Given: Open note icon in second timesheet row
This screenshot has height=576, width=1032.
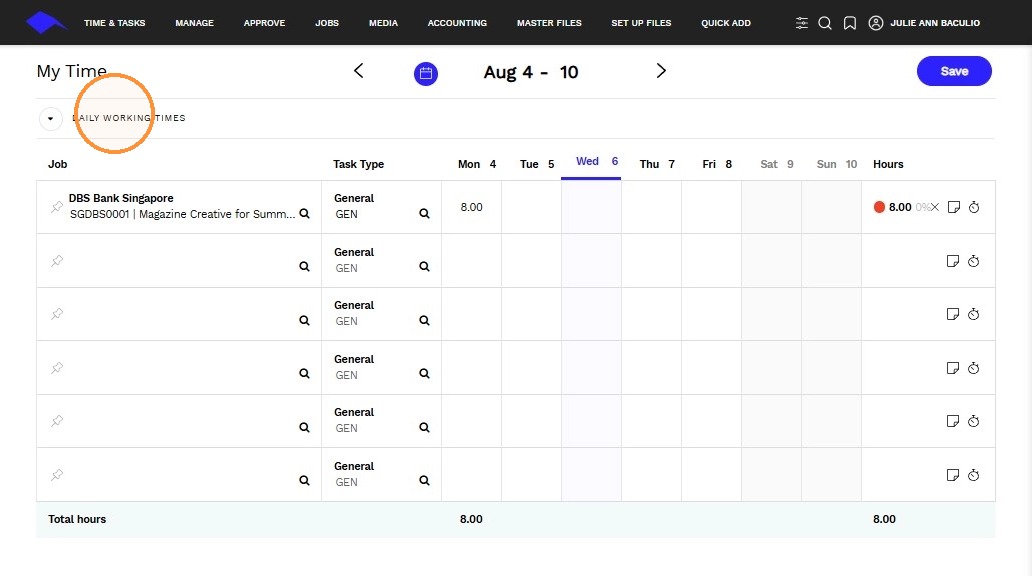Looking at the screenshot, I should click(x=952, y=261).
